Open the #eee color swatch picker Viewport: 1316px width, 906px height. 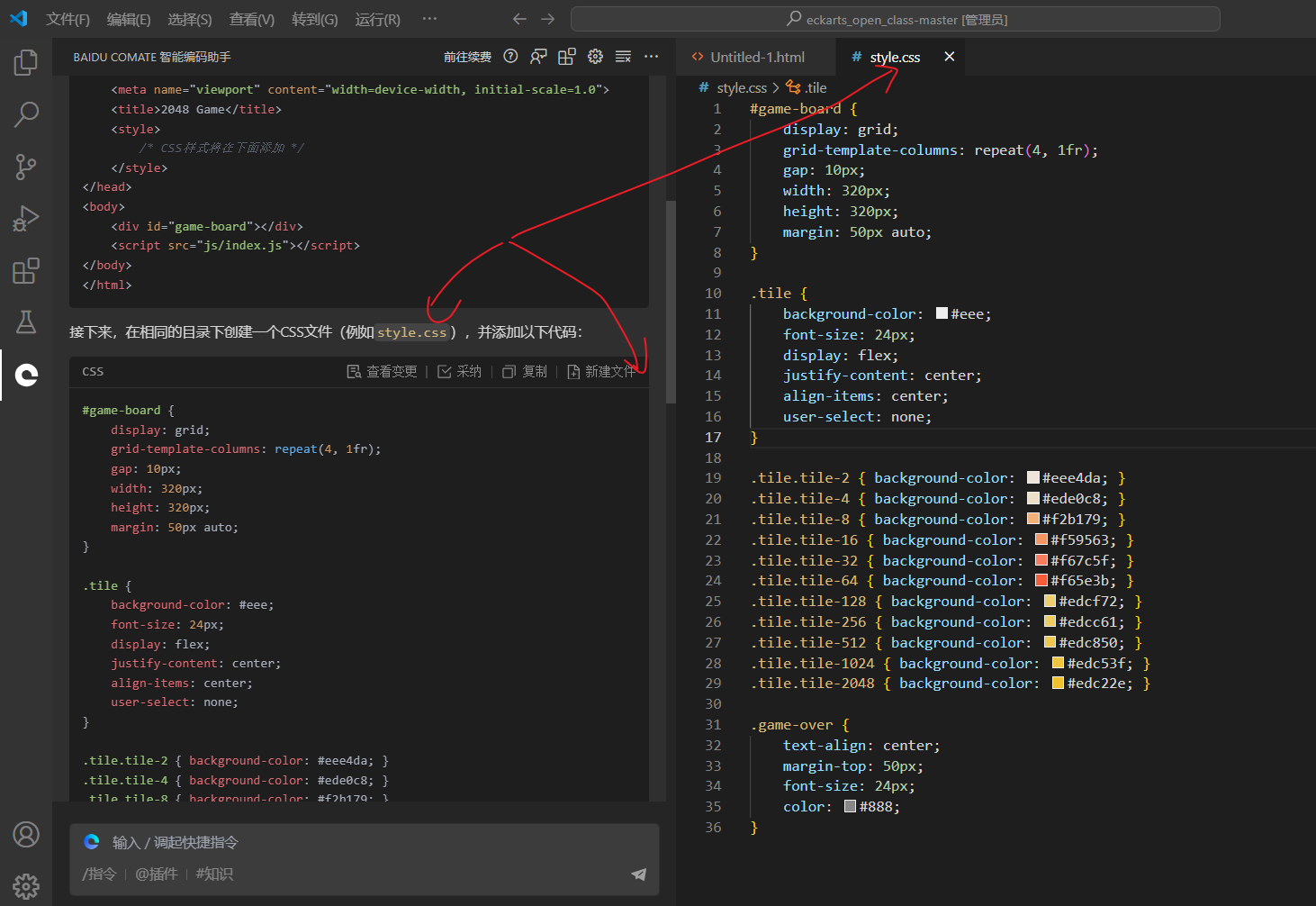coord(942,313)
